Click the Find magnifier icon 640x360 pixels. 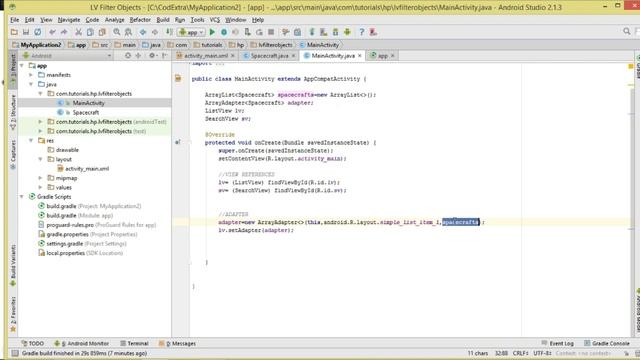(x=117, y=32)
